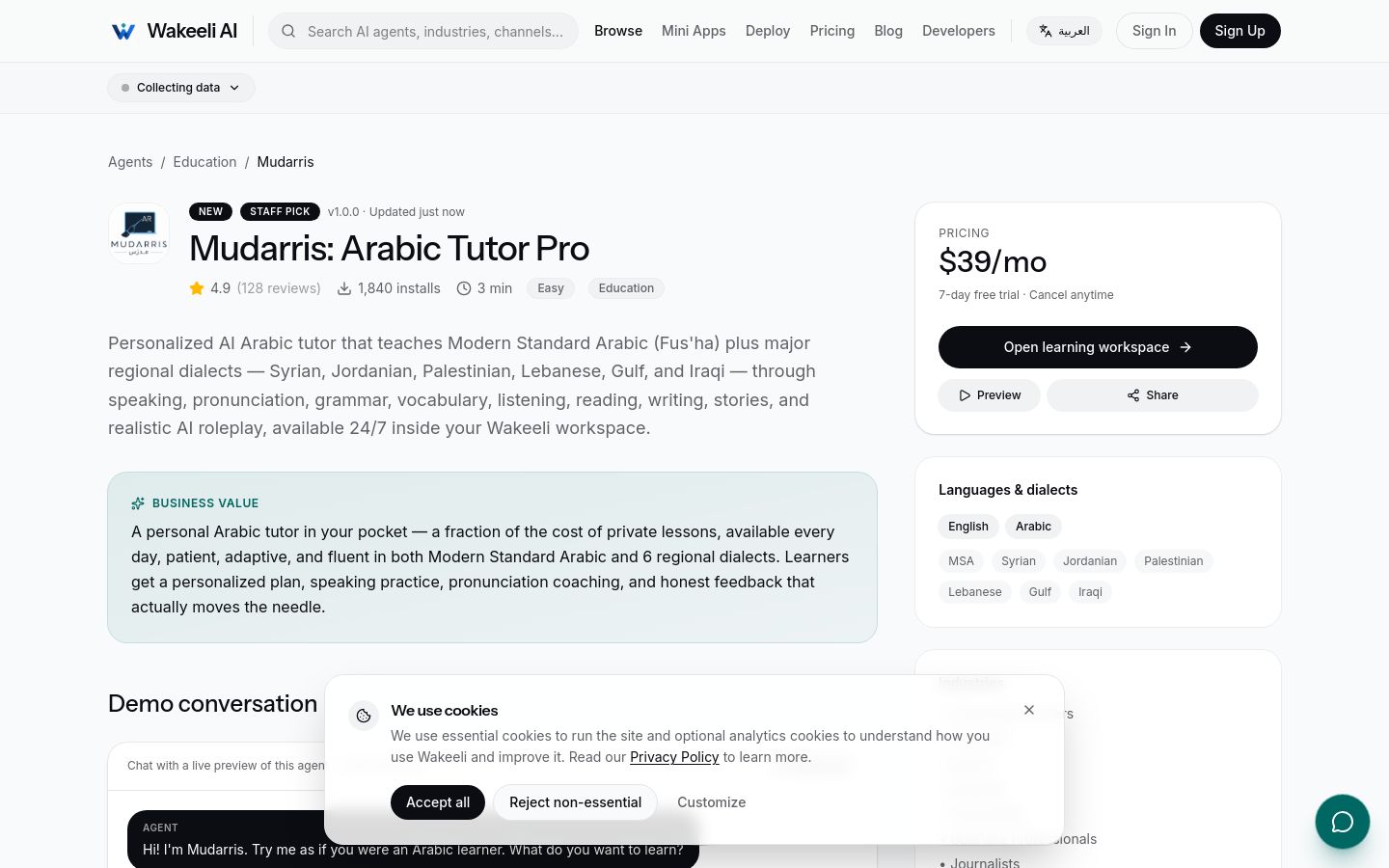Open the Developers nav item

click(x=958, y=31)
